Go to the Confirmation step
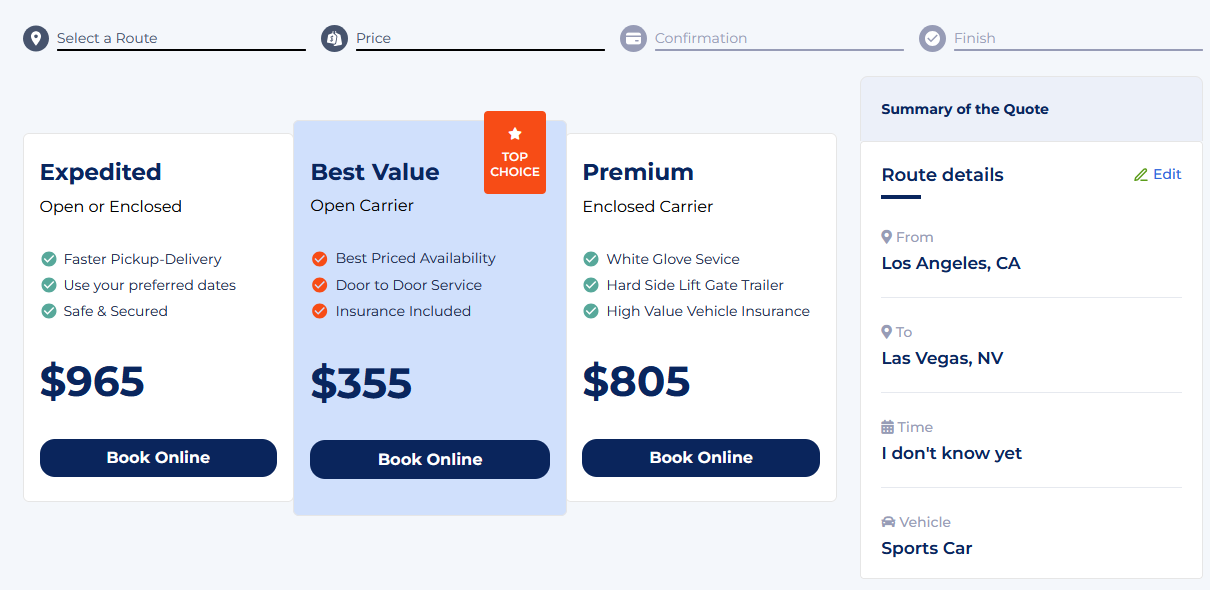 click(x=701, y=38)
